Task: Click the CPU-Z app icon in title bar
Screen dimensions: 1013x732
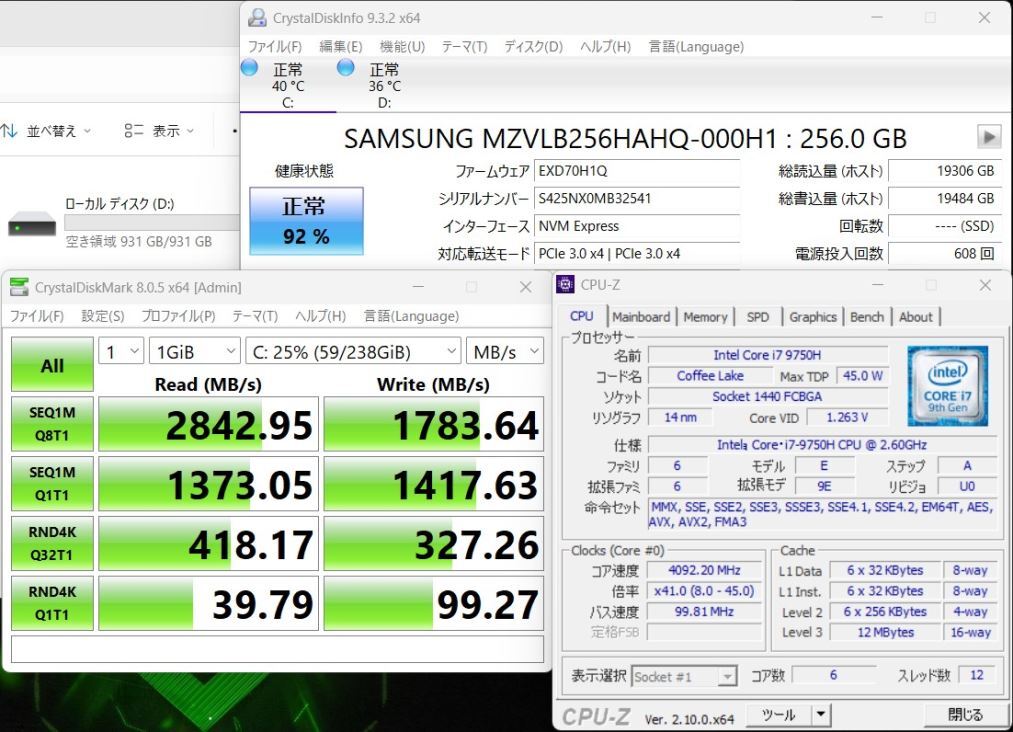Action: 565,284
